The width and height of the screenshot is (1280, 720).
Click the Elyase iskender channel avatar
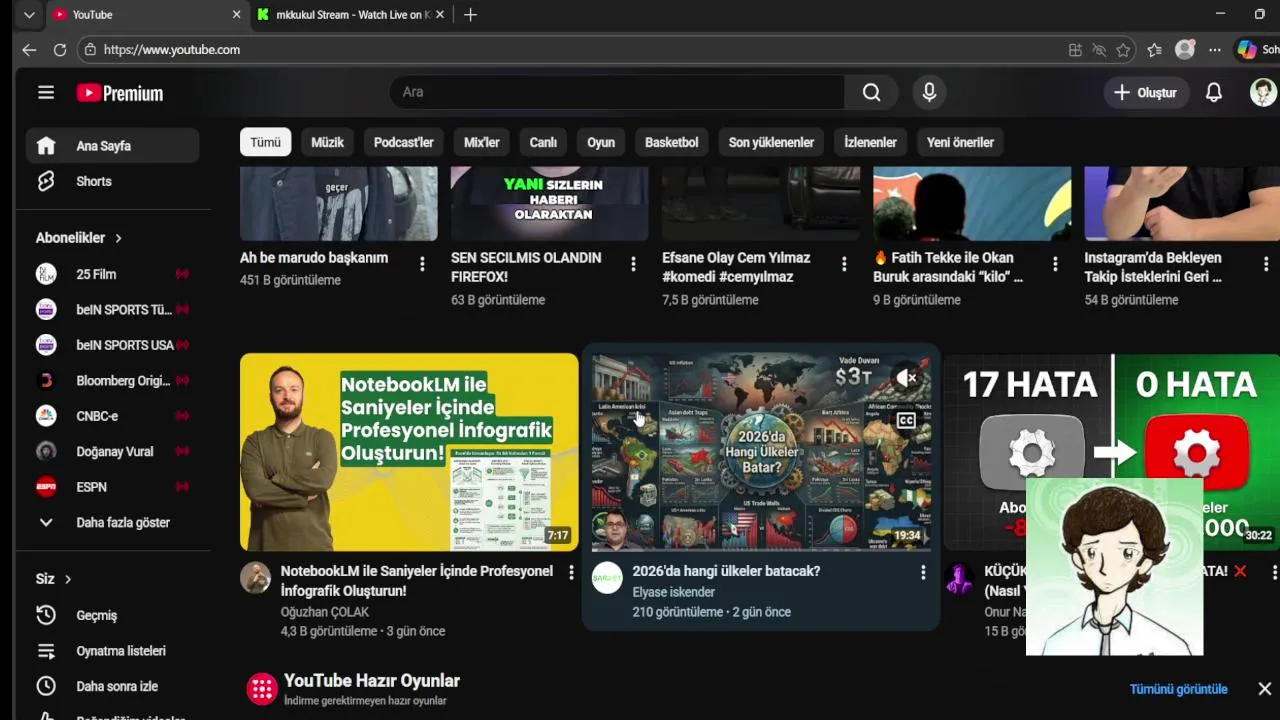point(607,578)
